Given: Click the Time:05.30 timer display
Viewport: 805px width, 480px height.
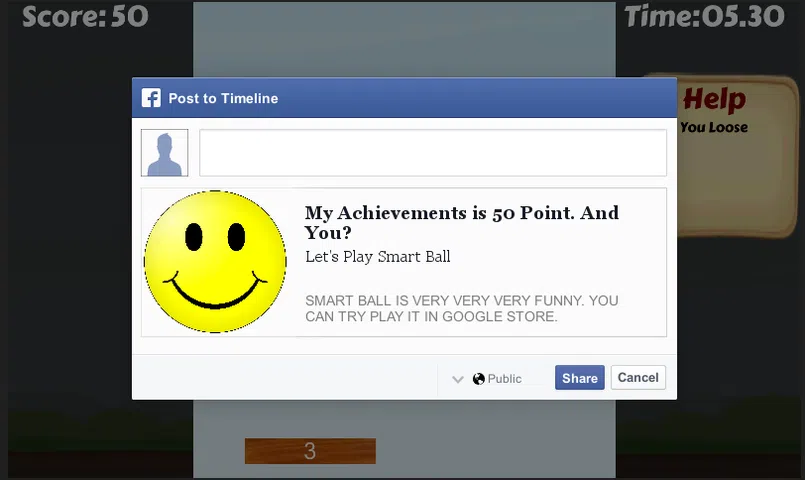Looking at the screenshot, I should pyautogui.click(x=704, y=16).
